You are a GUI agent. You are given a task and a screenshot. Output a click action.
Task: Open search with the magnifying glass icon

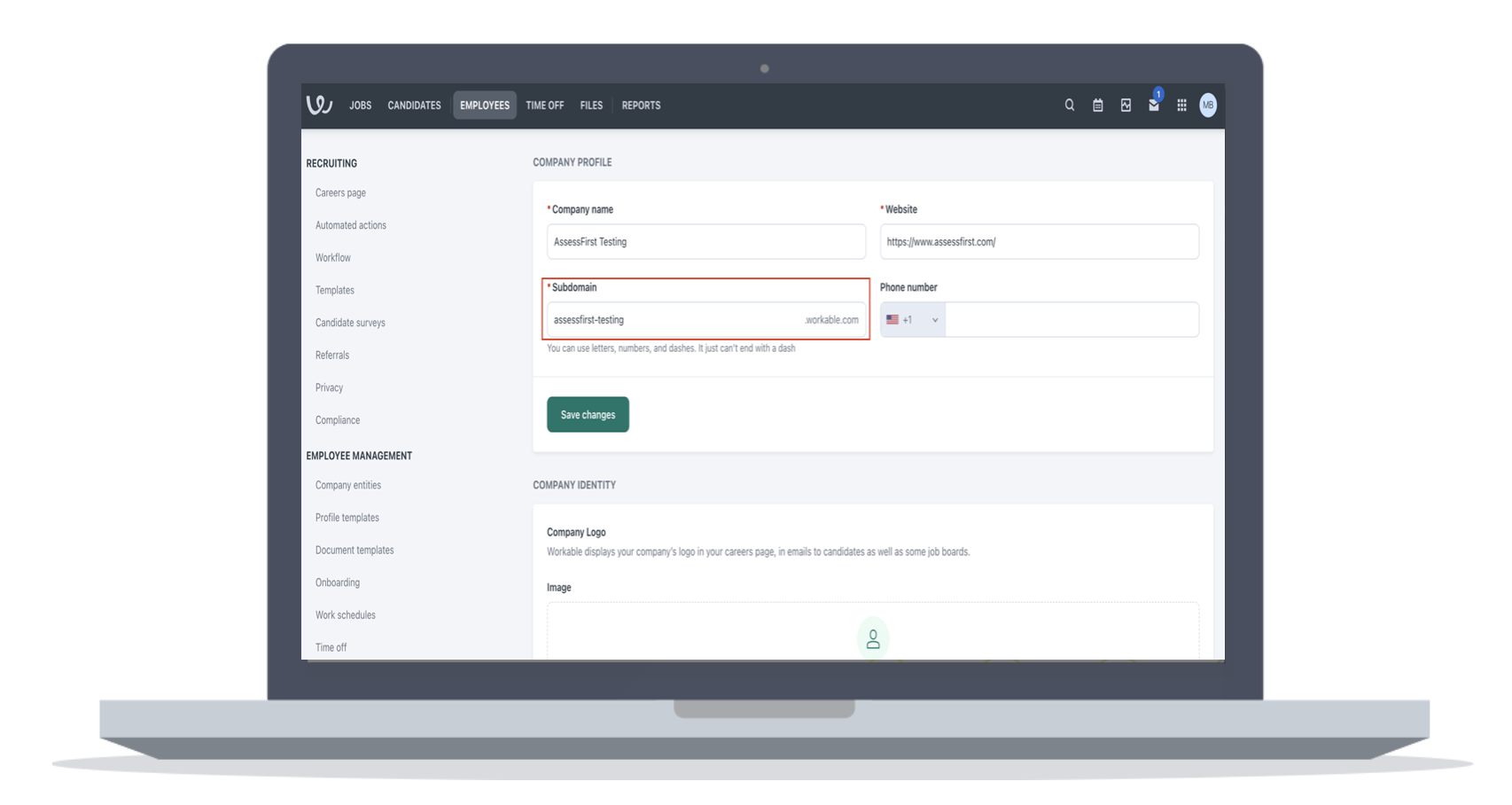1069,105
